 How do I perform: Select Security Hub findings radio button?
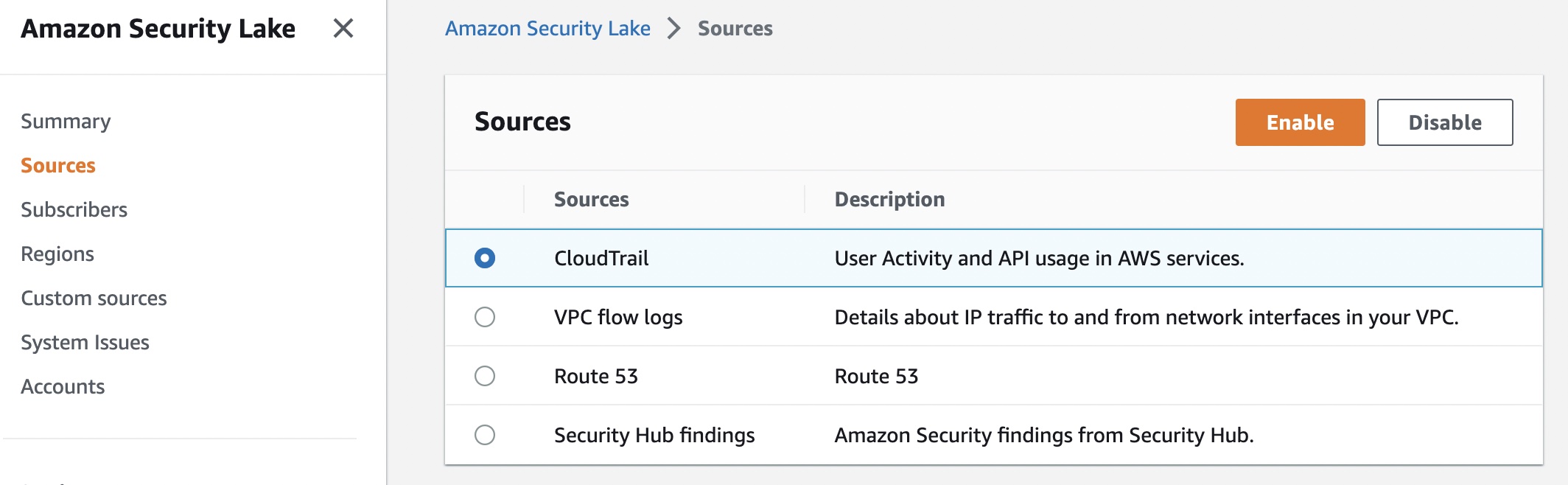pos(485,435)
